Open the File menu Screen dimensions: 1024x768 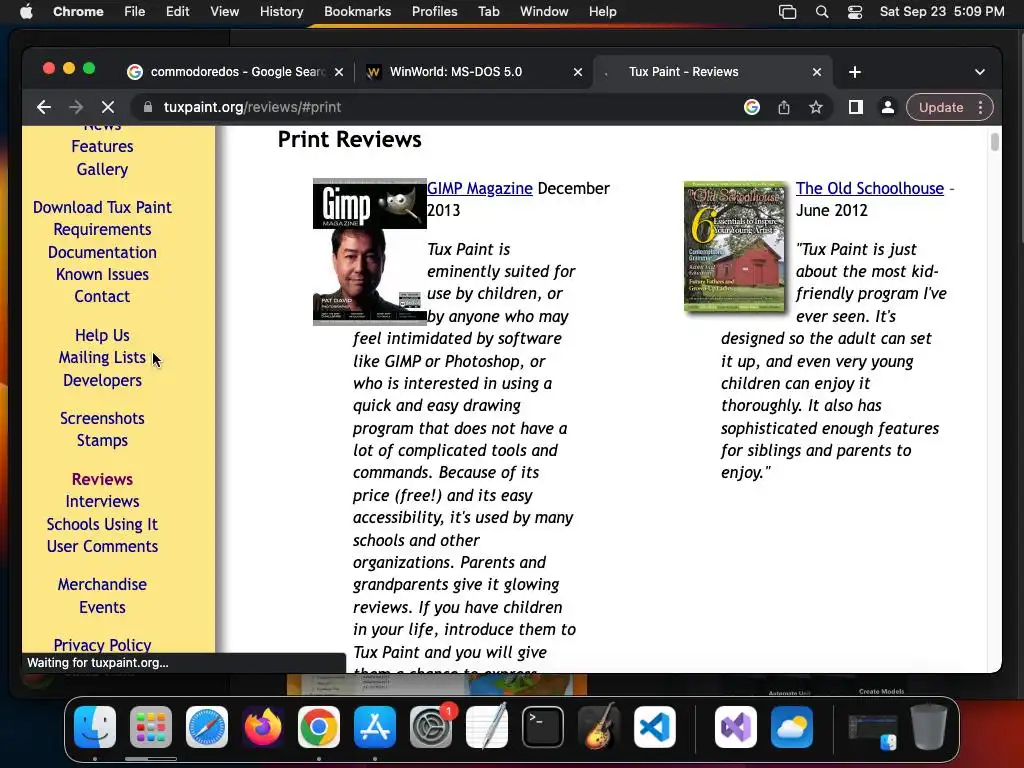[135, 12]
